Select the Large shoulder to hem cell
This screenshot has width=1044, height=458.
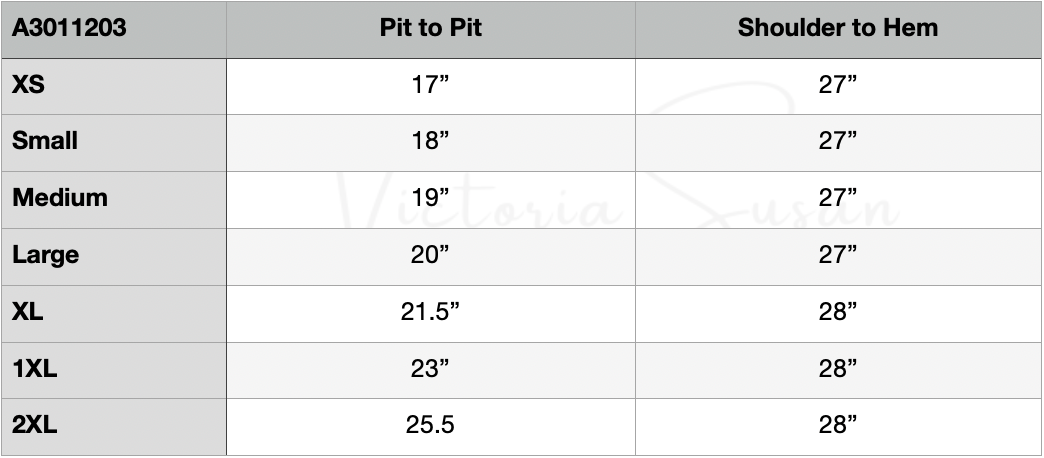[x=838, y=254]
